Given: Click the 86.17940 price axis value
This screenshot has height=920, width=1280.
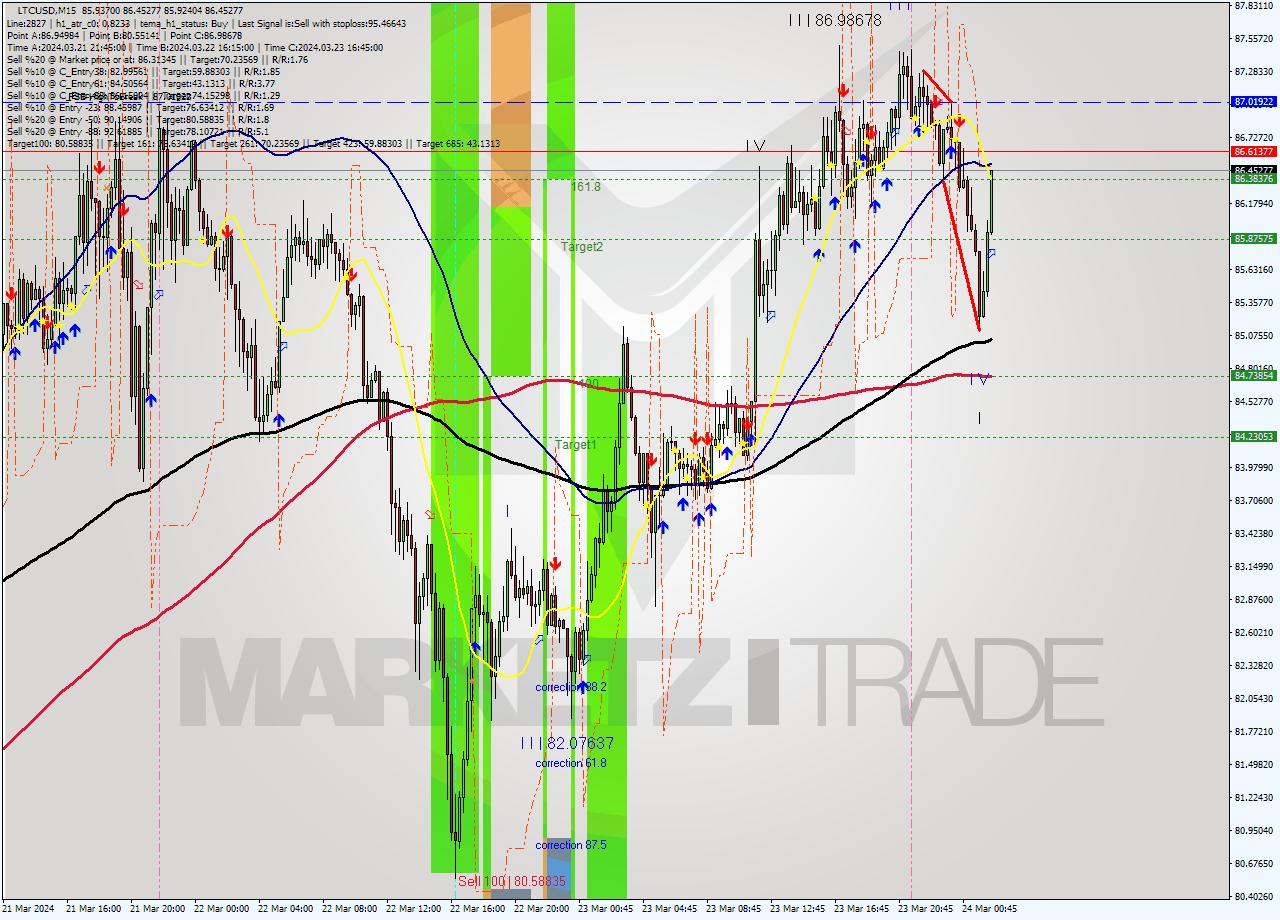Looking at the screenshot, I should point(1254,204).
